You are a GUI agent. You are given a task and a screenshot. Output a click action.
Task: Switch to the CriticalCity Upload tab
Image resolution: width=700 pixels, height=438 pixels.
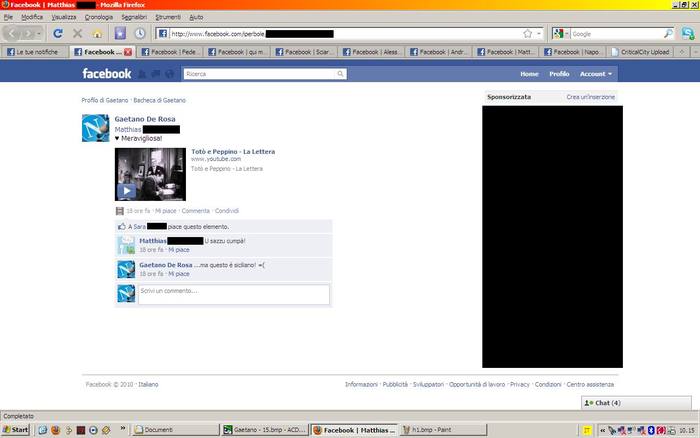(640, 52)
